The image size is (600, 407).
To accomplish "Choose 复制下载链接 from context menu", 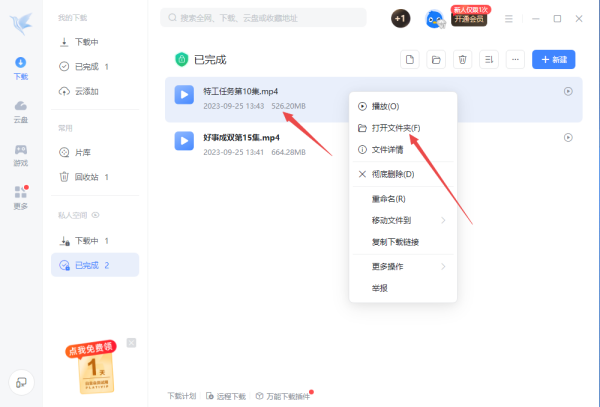I will (x=403, y=242).
